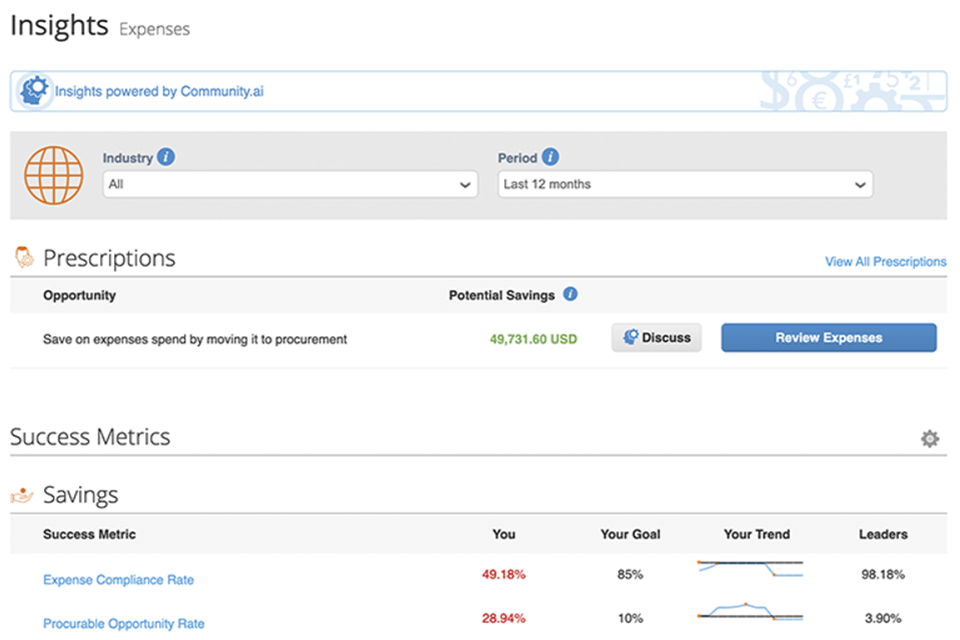Viewport: 960px width, 640px height.
Task: Click the orange globe icon
Action: point(54,175)
